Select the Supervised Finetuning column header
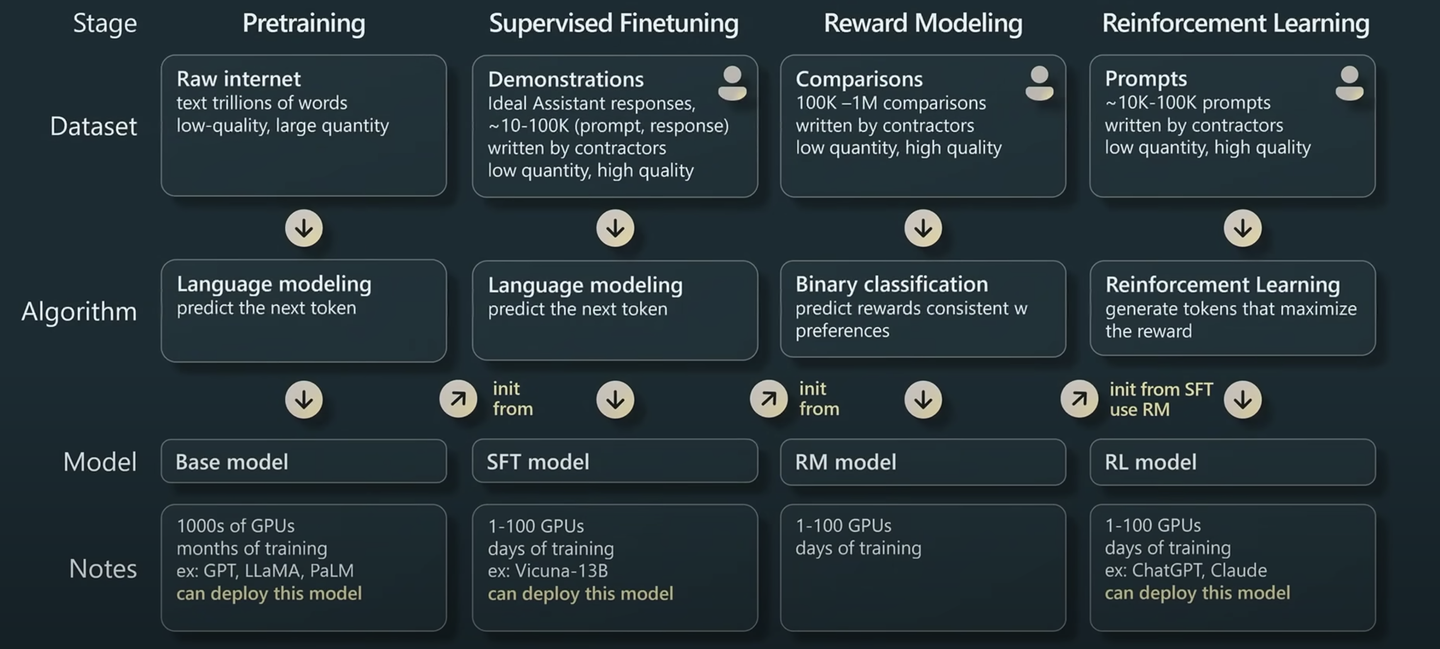 tap(613, 23)
